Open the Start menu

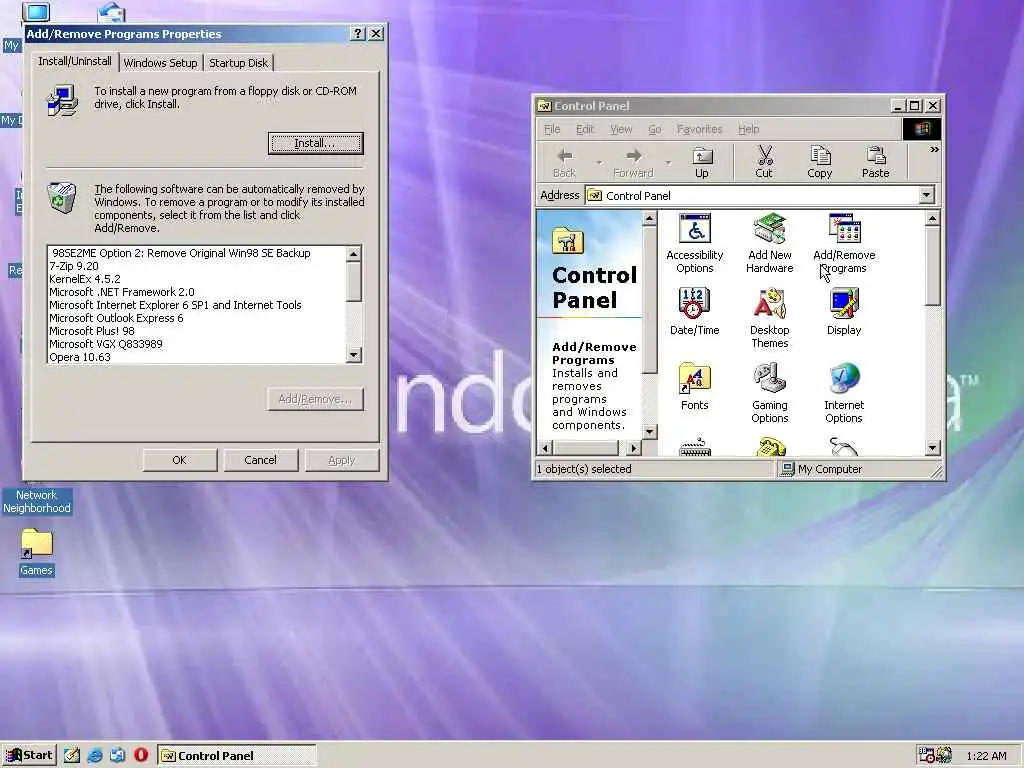pos(29,756)
